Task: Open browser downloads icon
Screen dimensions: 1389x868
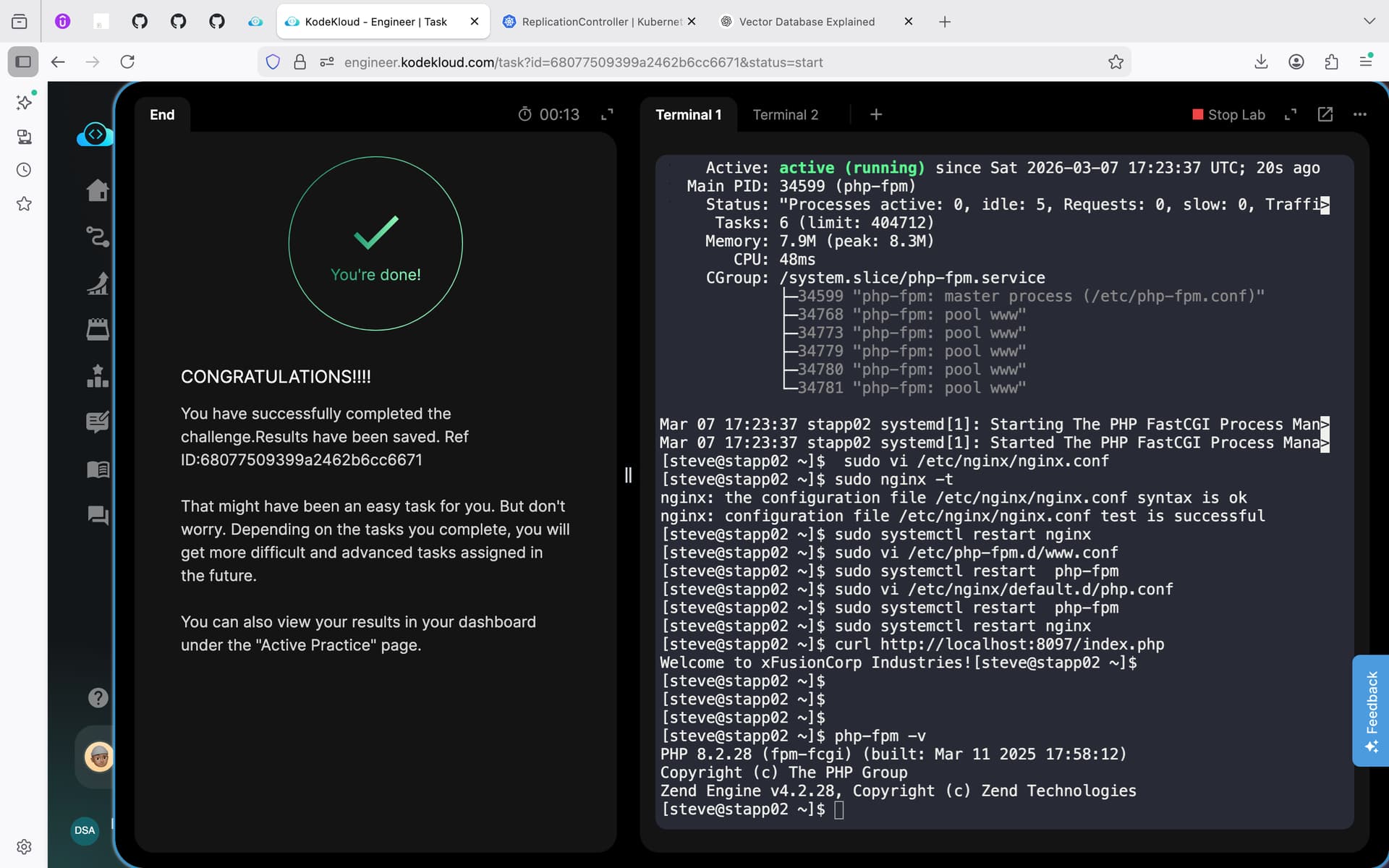Action: (x=1261, y=62)
